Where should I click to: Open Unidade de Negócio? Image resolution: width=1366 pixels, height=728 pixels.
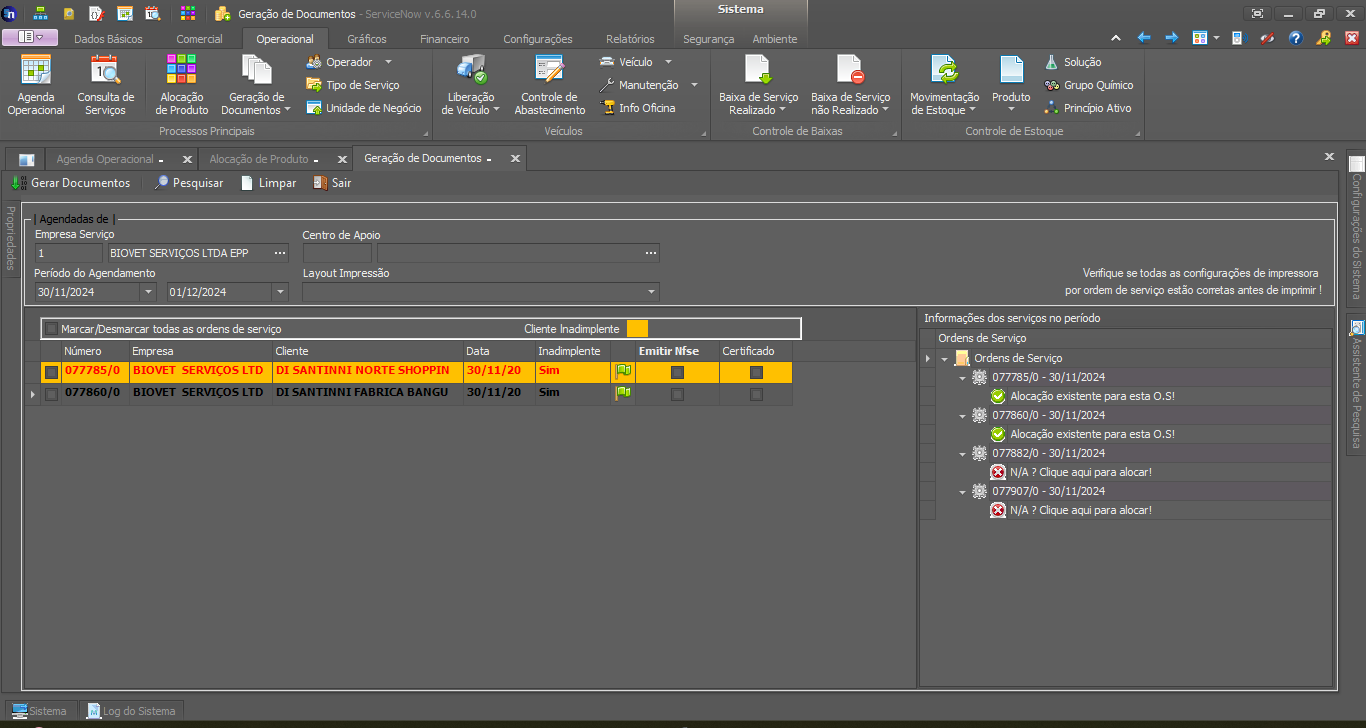point(364,108)
